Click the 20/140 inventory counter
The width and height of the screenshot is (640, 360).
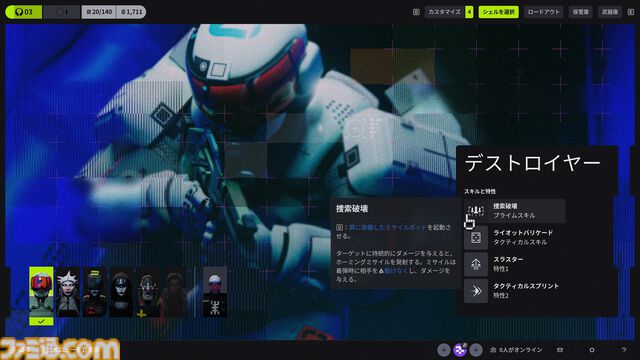tap(99, 12)
